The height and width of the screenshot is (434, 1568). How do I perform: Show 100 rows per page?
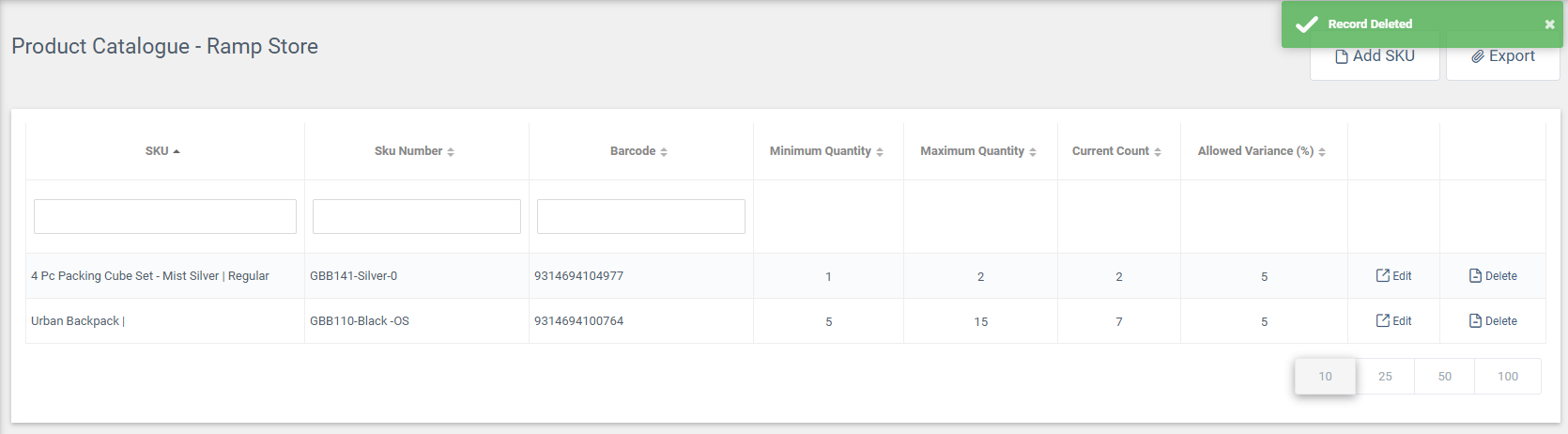pos(1508,376)
